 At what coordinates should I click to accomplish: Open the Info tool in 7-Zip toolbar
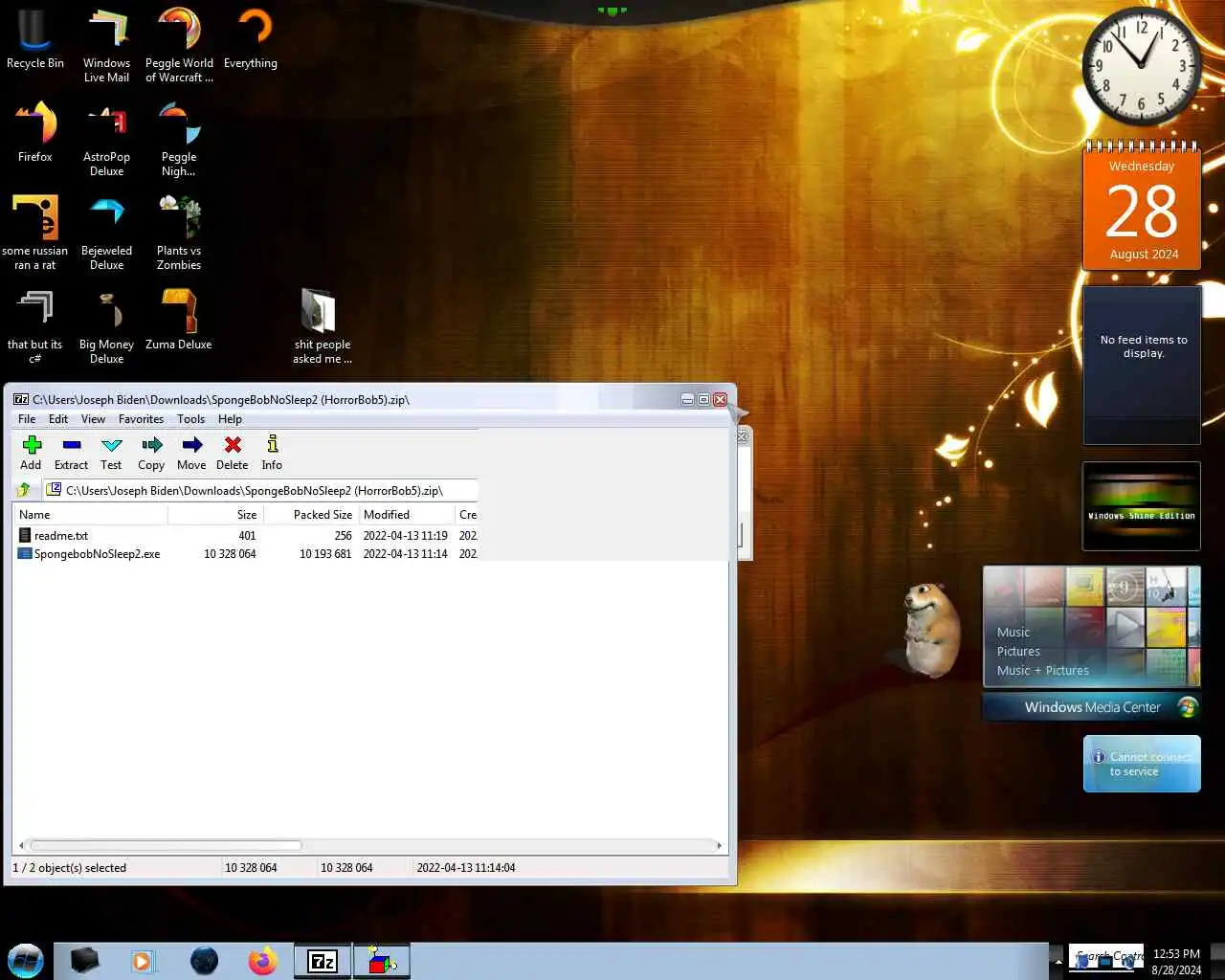click(x=272, y=453)
